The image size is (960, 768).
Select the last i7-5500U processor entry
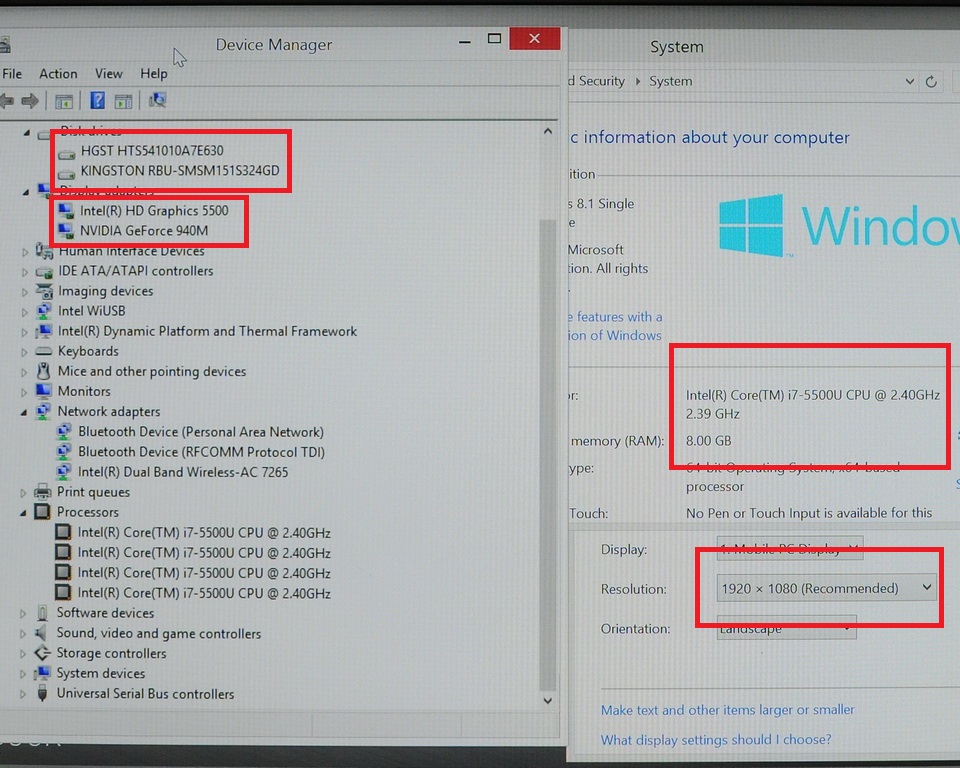[x=204, y=593]
